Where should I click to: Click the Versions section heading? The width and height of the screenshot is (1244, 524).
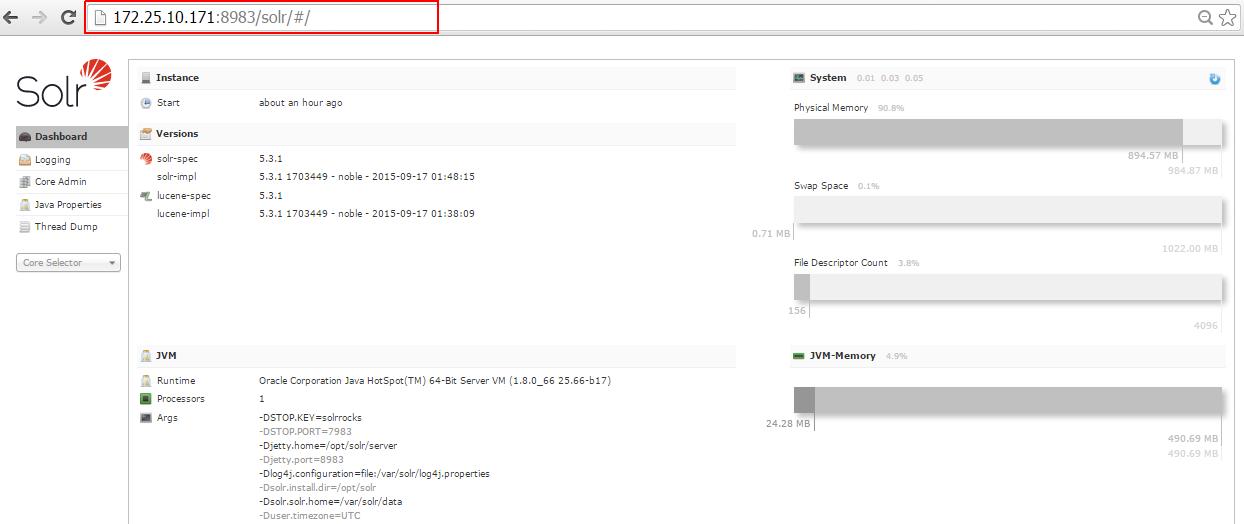pos(177,134)
